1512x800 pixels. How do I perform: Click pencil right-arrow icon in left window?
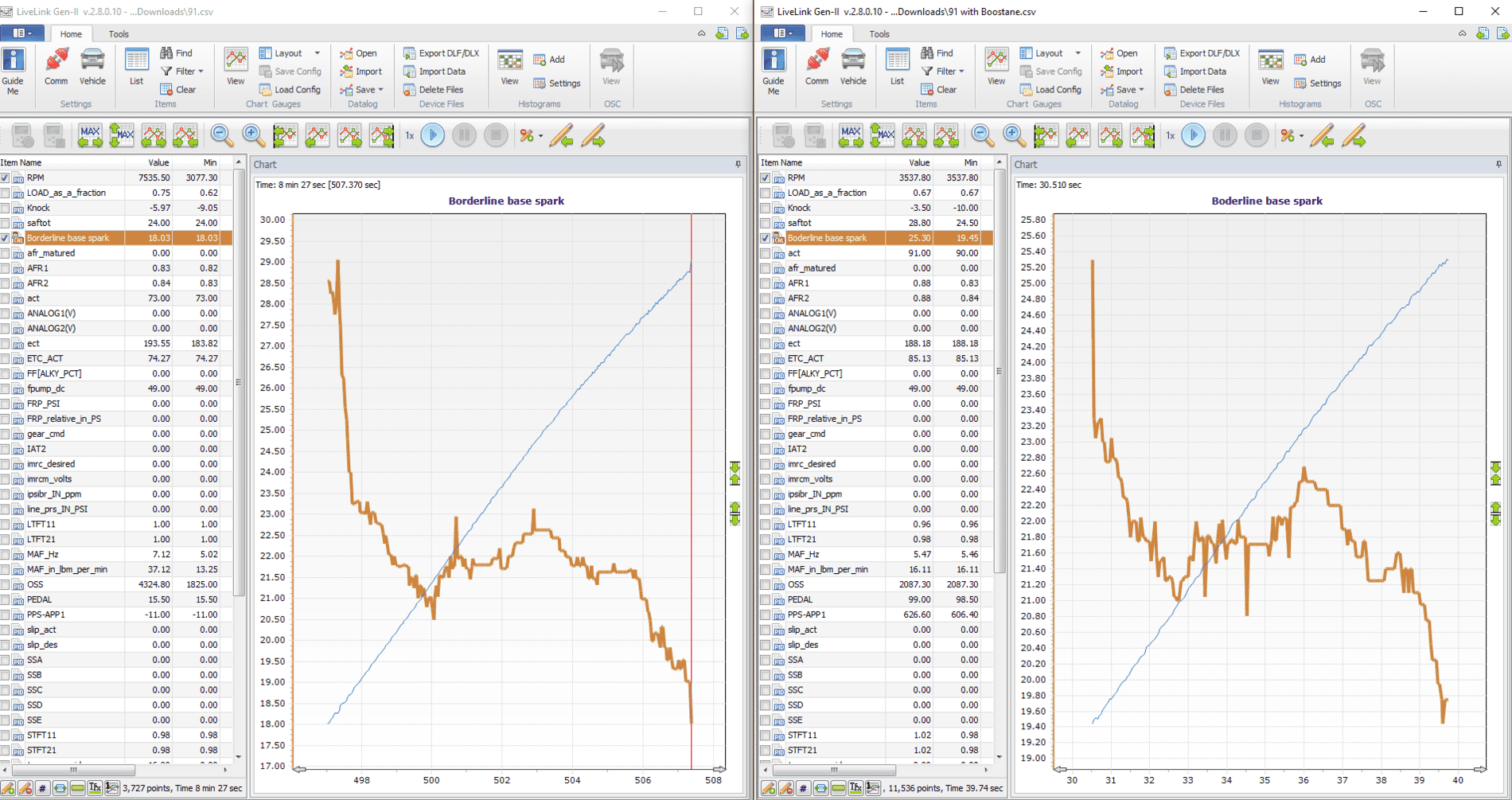594,135
